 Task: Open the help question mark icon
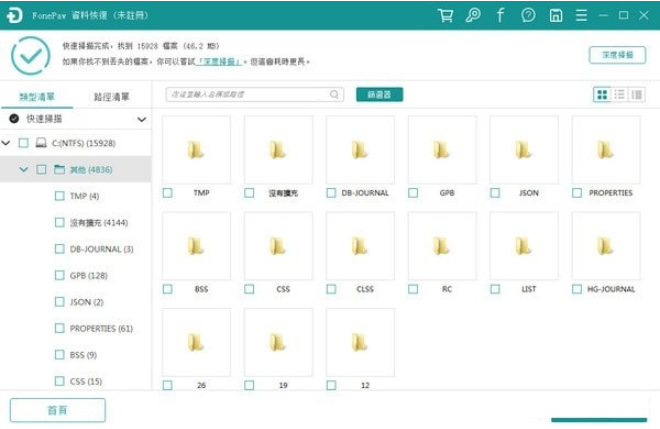[528, 16]
